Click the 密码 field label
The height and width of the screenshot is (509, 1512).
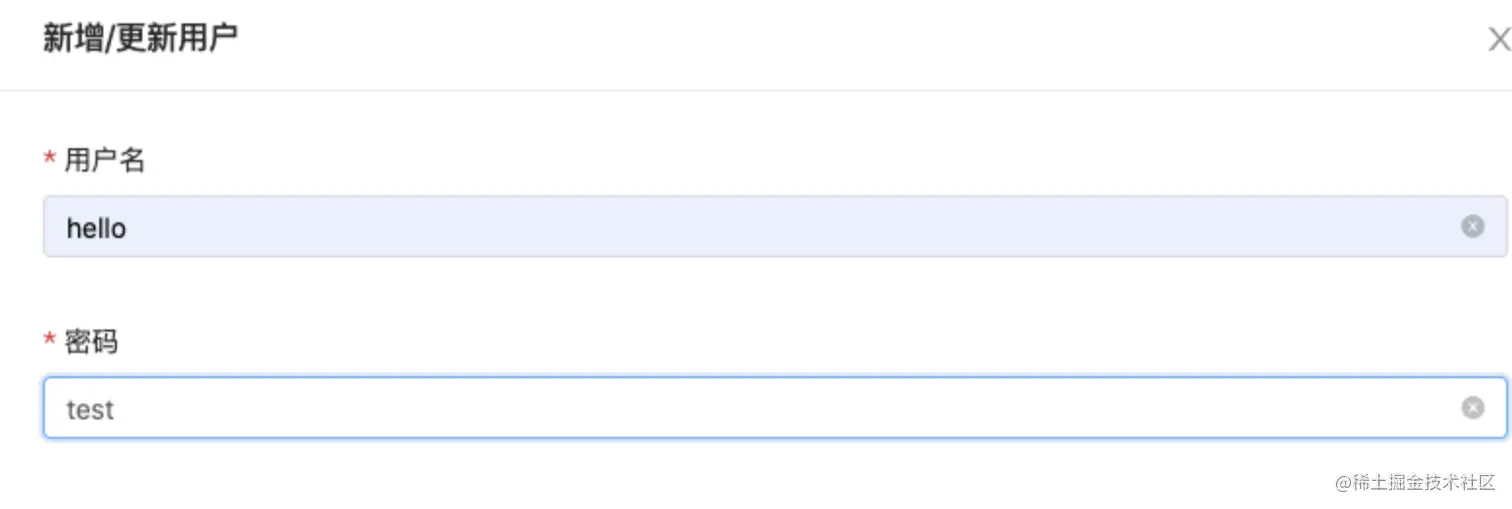[x=91, y=342]
